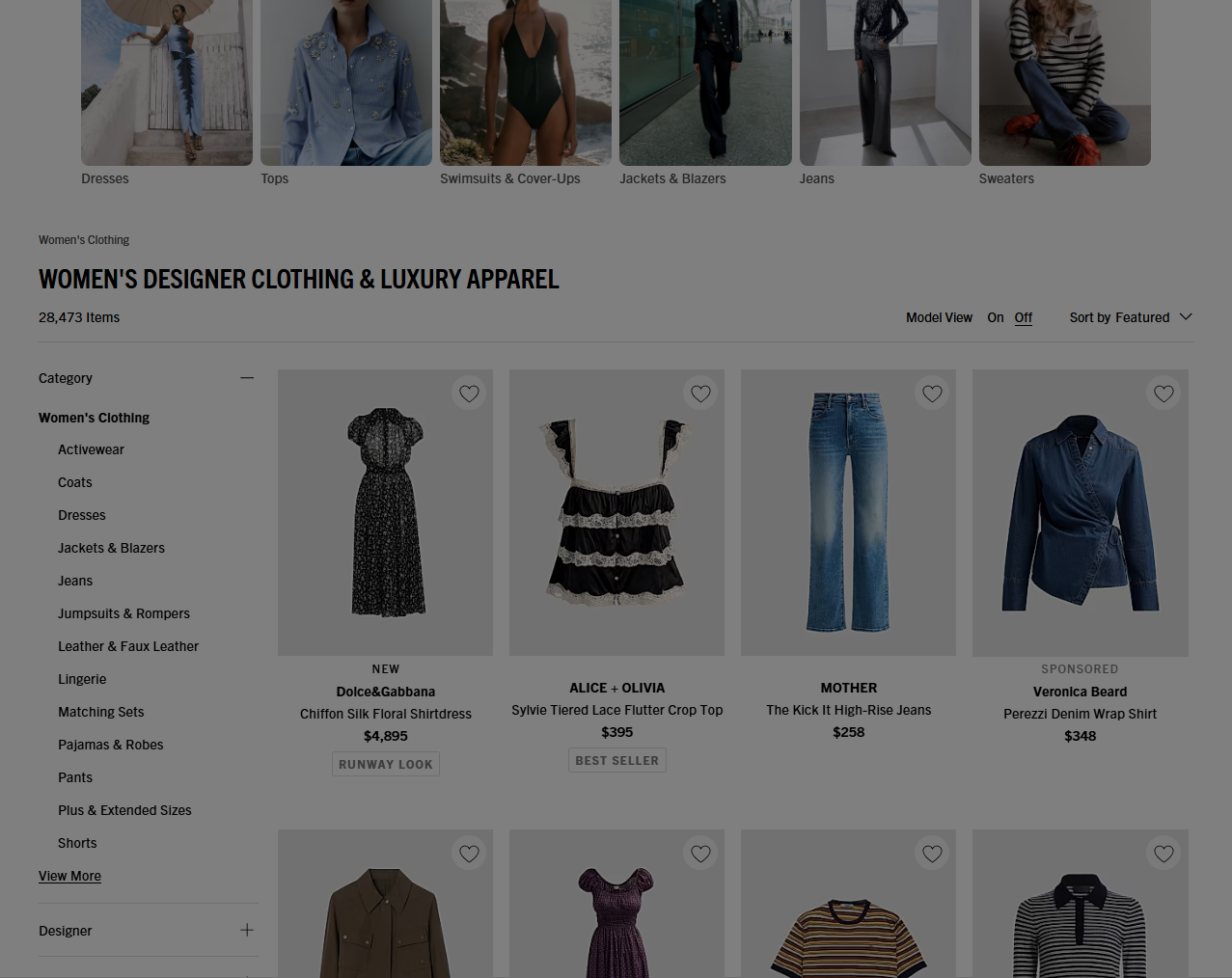Open the lace crop top product image

click(617, 513)
